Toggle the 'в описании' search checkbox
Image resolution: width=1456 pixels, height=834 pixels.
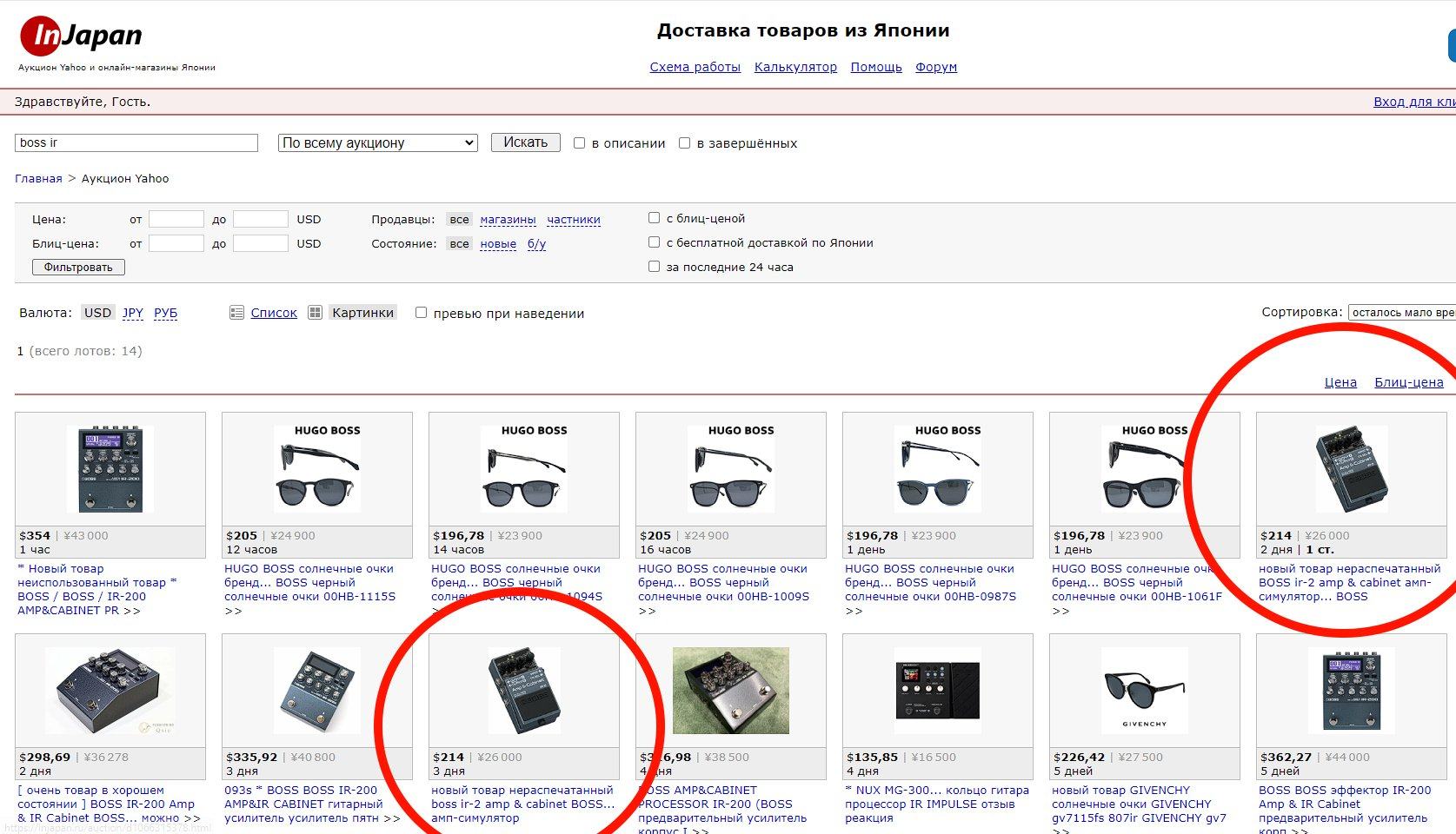[579, 143]
